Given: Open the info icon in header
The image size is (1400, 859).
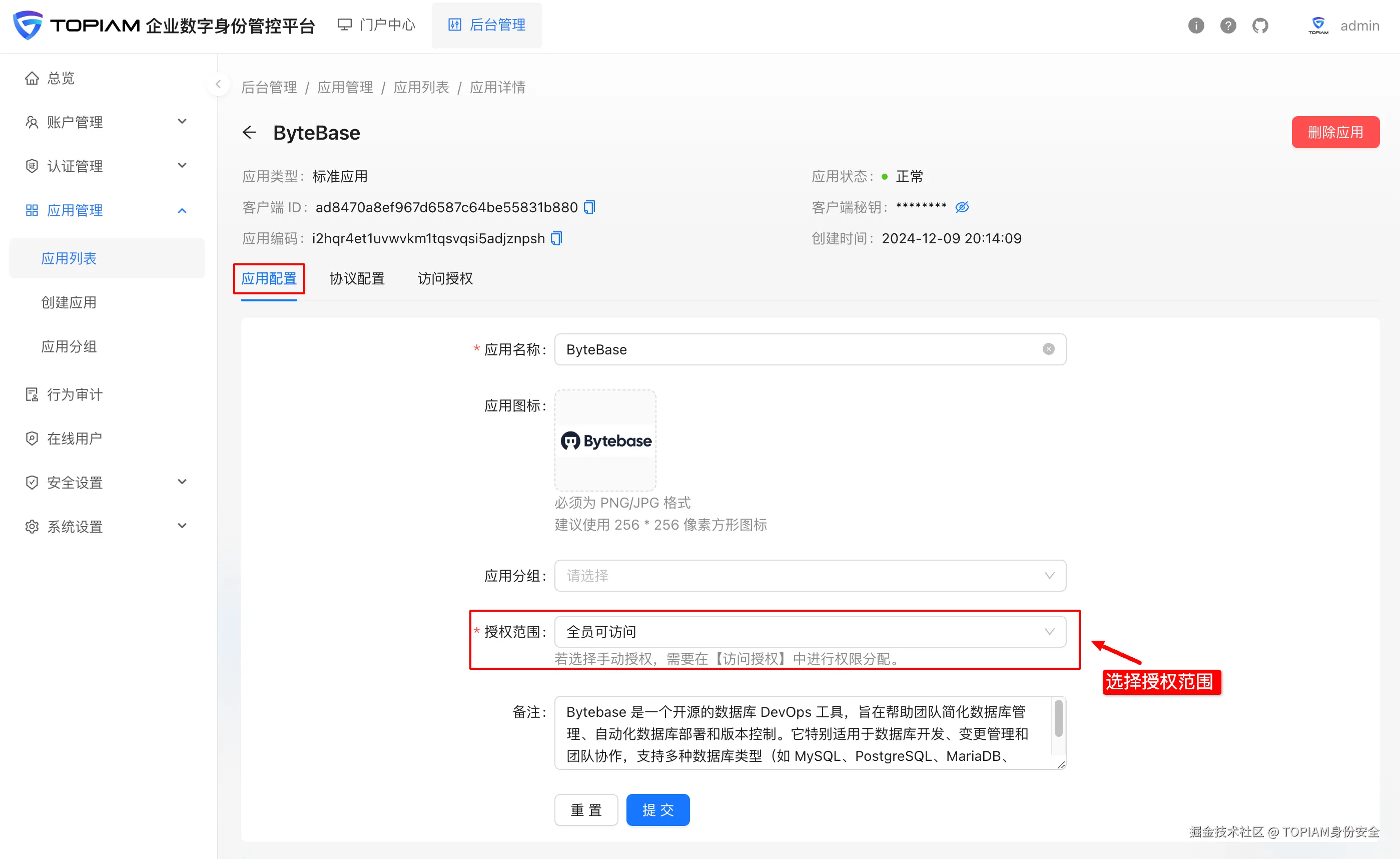Looking at the screenshot, I should coord(1195,26).
